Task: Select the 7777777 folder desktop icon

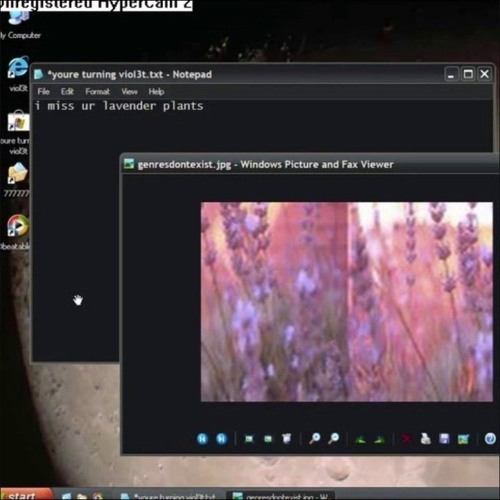Action: (x=17, y=180)
